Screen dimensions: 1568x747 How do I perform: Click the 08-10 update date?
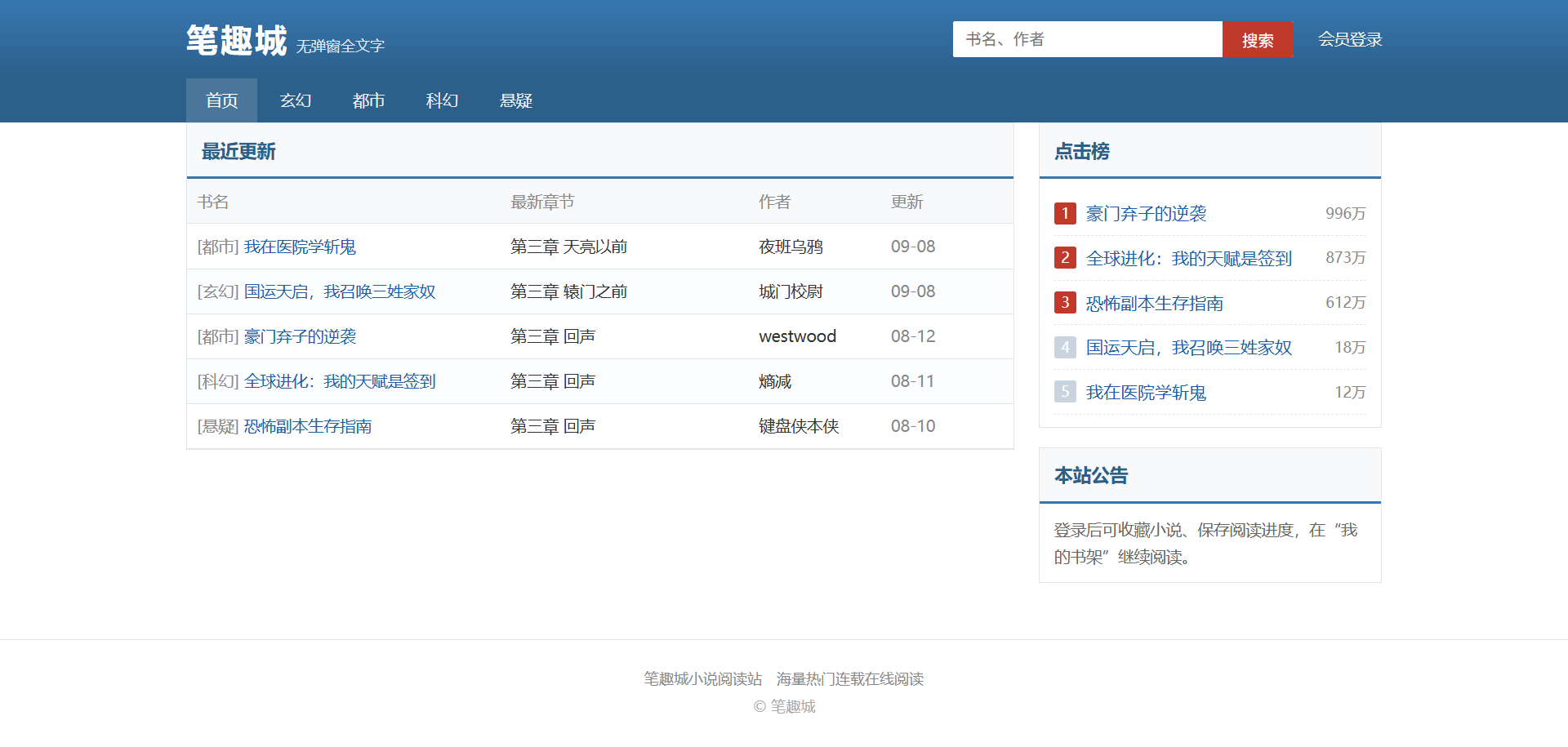tap(913, 426)
